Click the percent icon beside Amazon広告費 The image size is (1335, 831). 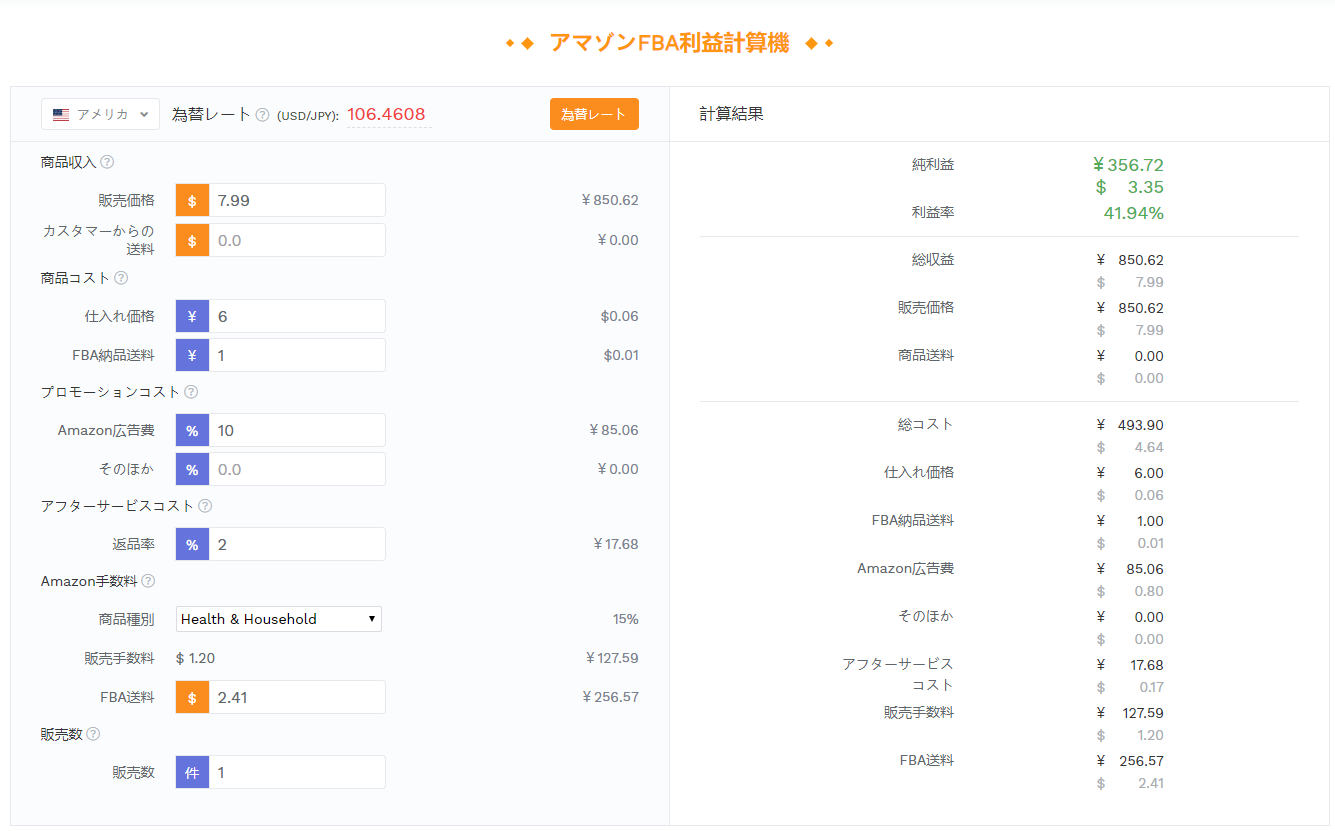(192, 430)
